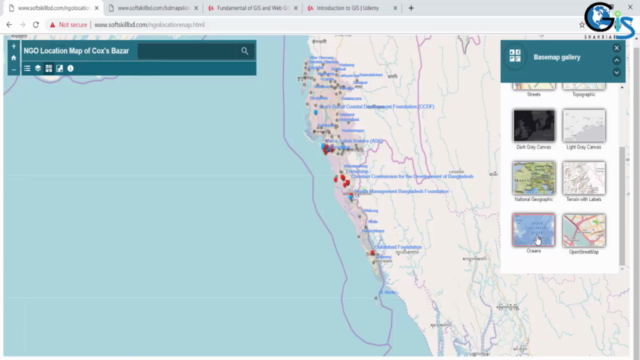640x360 pixels.
Task: Select the Streets basemap thumbnail
Action: point(534,86)
